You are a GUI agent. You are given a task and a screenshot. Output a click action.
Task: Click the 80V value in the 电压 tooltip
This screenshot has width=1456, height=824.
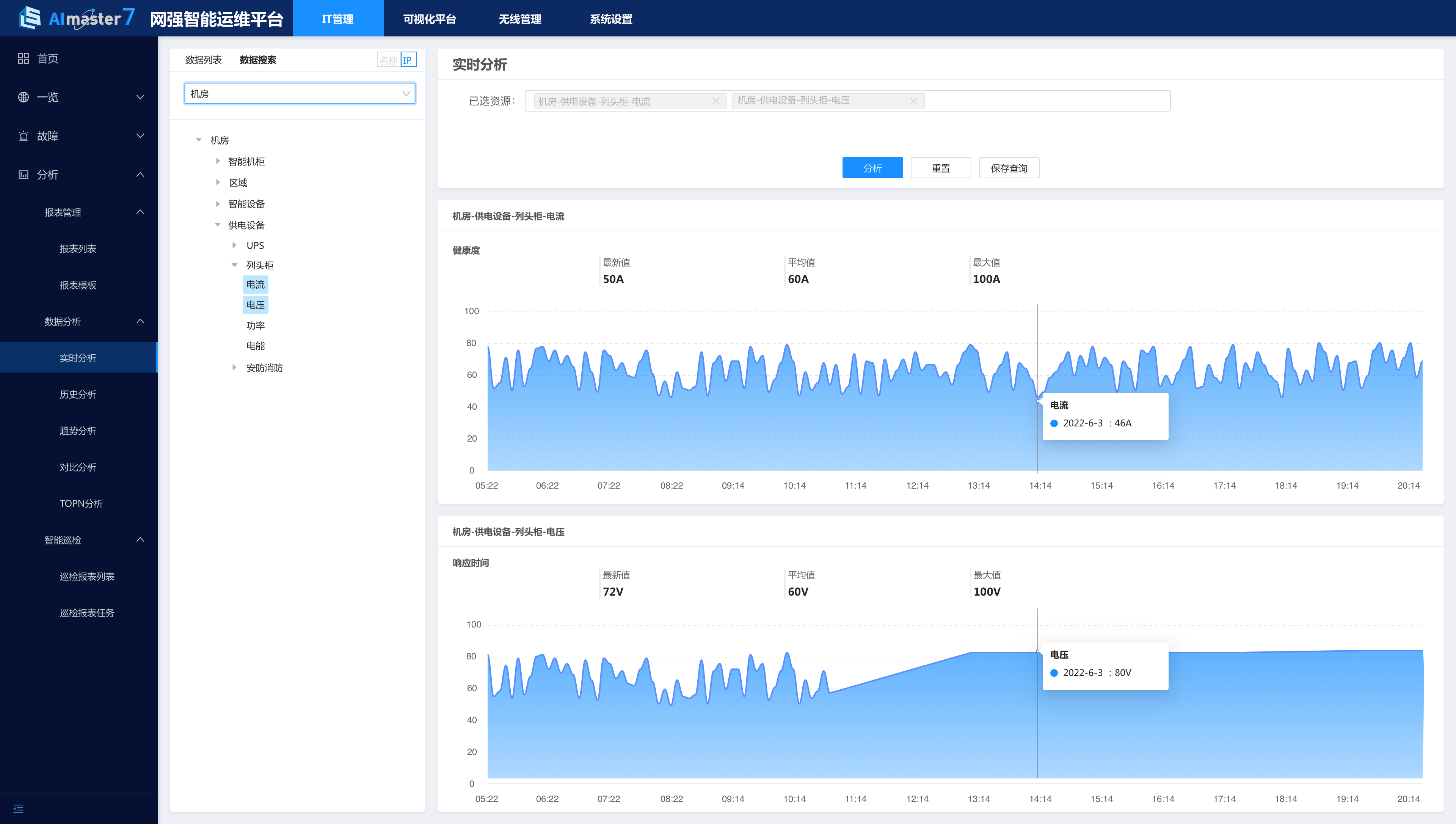click(x=1122, y=672)
